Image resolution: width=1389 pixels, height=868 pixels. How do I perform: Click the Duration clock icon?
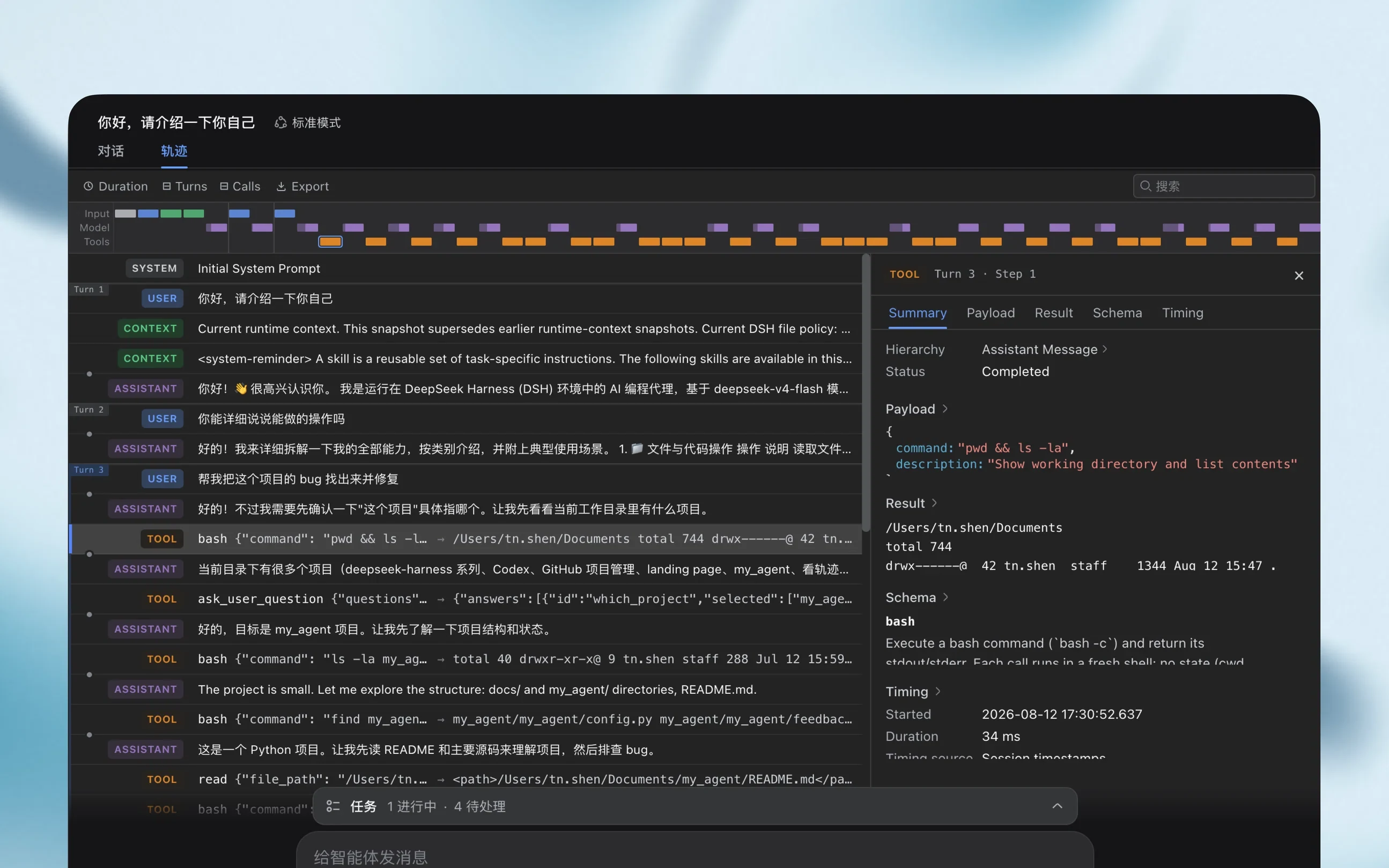click(x=88, y=186)
